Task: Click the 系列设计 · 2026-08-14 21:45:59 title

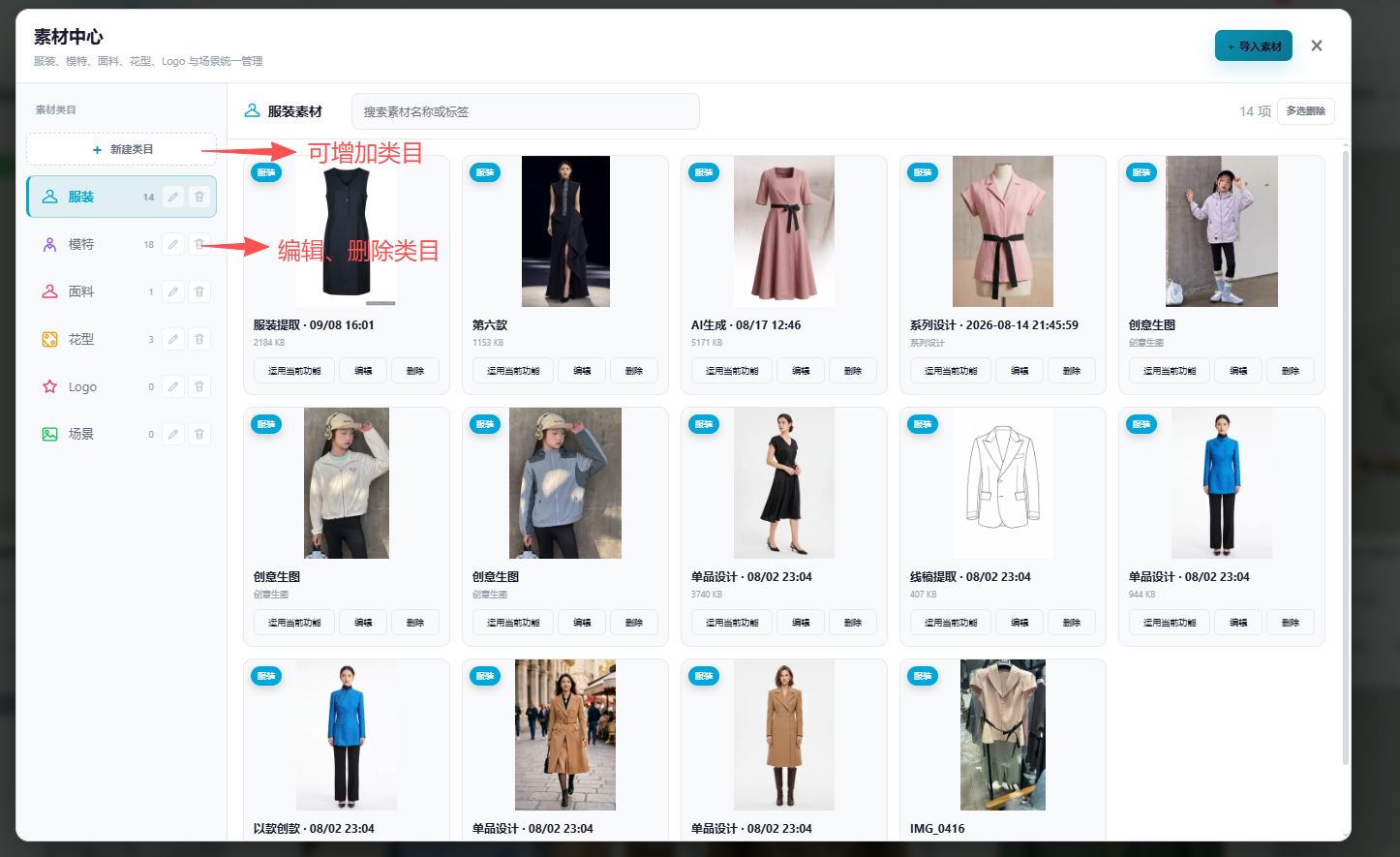Action: (994, 325)
